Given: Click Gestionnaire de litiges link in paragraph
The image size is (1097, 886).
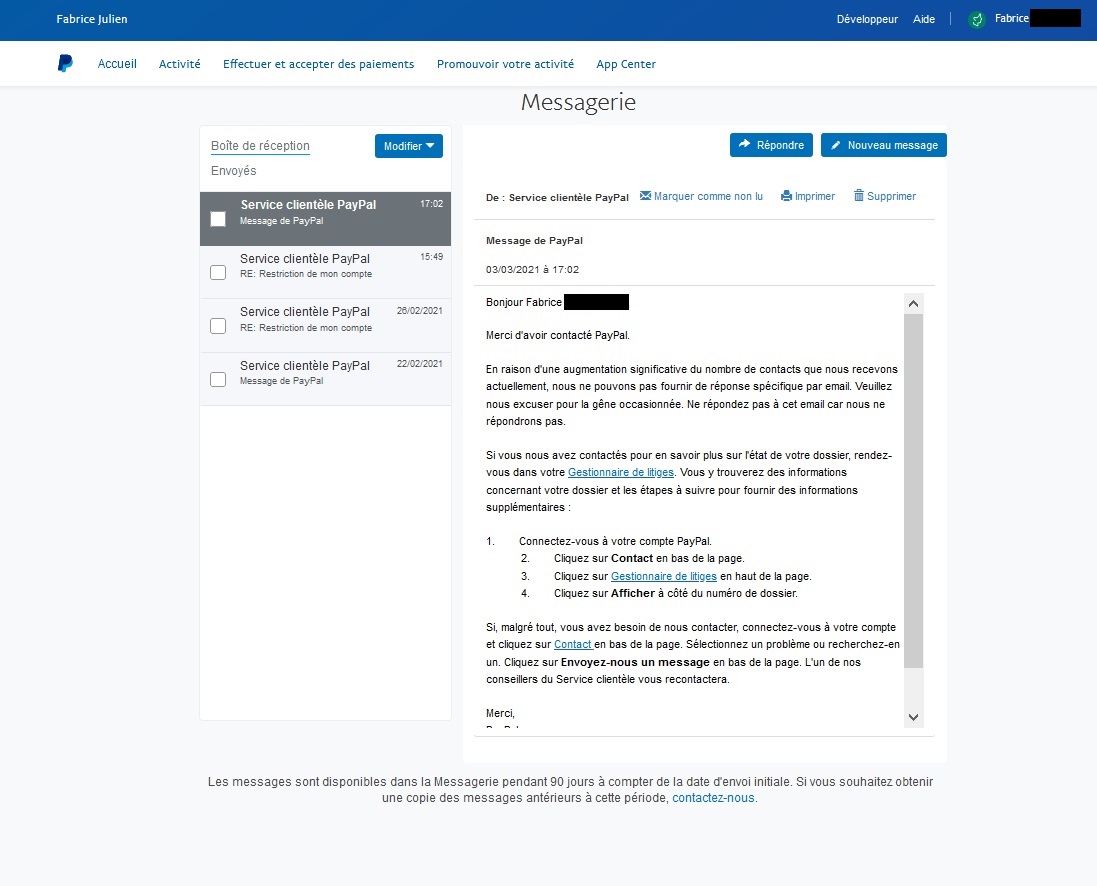Looking at the screenshot, I should click(x=621, y=472).
